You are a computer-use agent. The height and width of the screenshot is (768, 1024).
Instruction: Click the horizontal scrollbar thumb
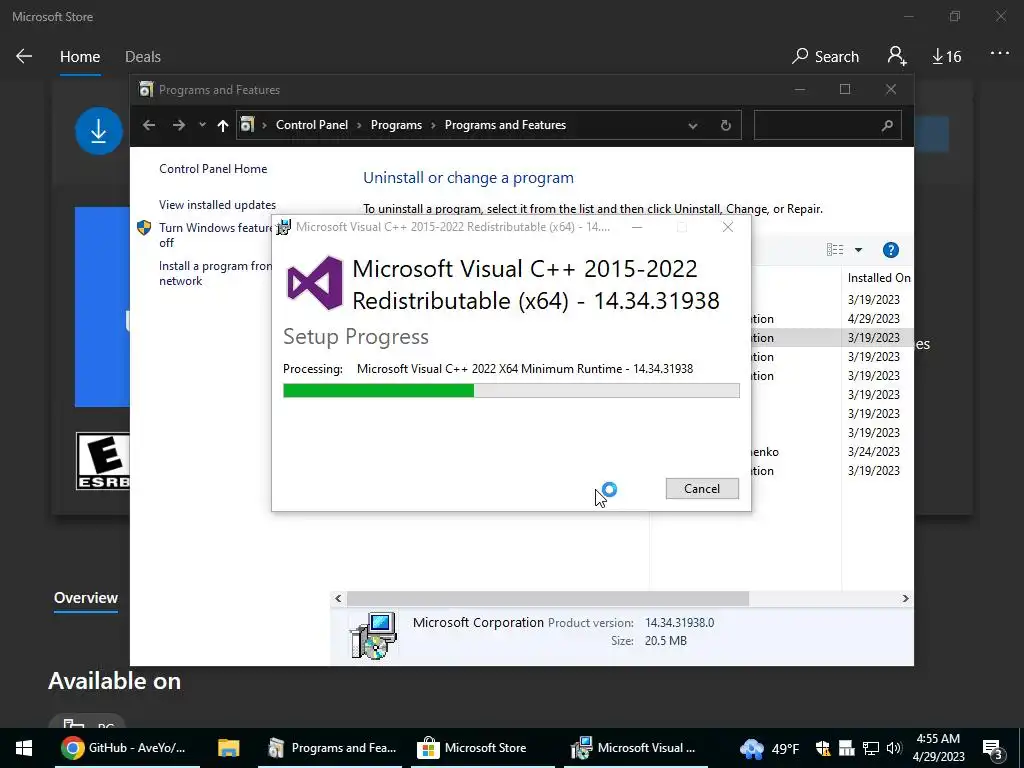pyautogui.click(x=547, y=598)
